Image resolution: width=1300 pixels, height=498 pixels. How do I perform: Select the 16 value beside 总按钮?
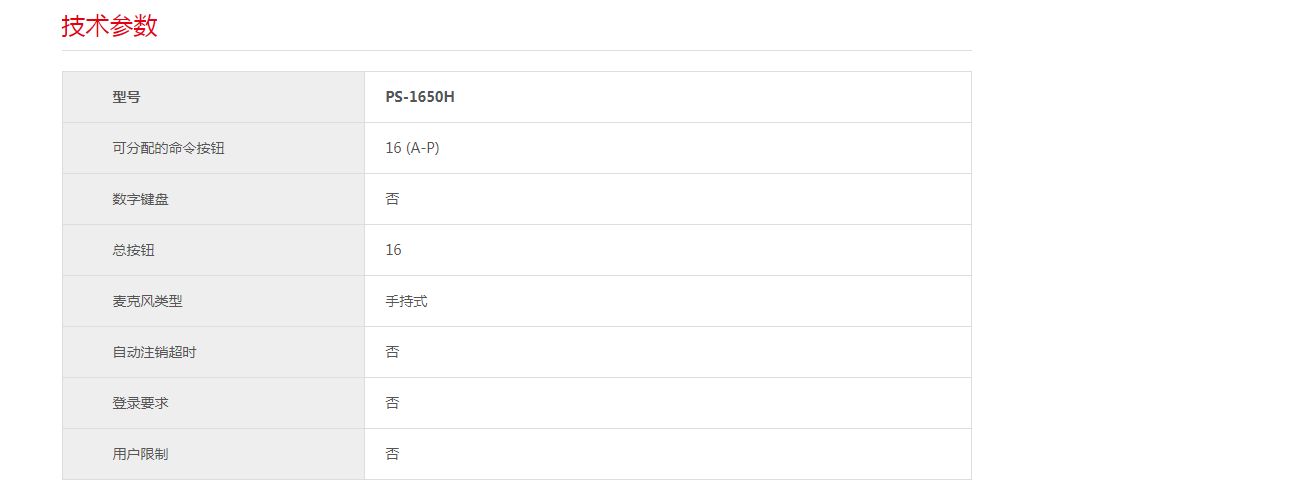[x=393, y=250]
